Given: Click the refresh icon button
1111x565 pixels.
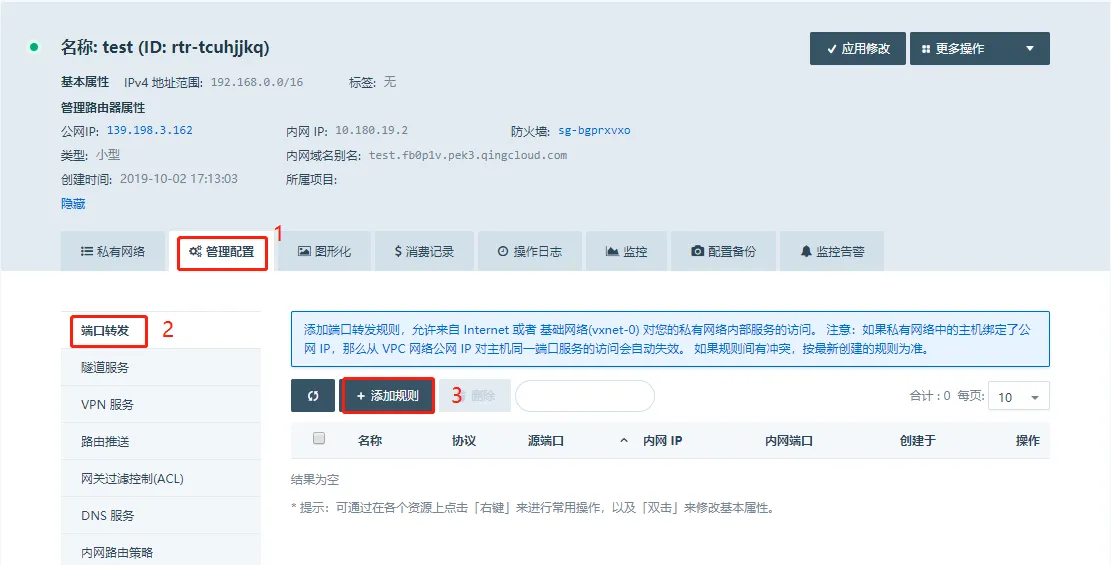Looking at the screenshot, I should pos(313,396).
